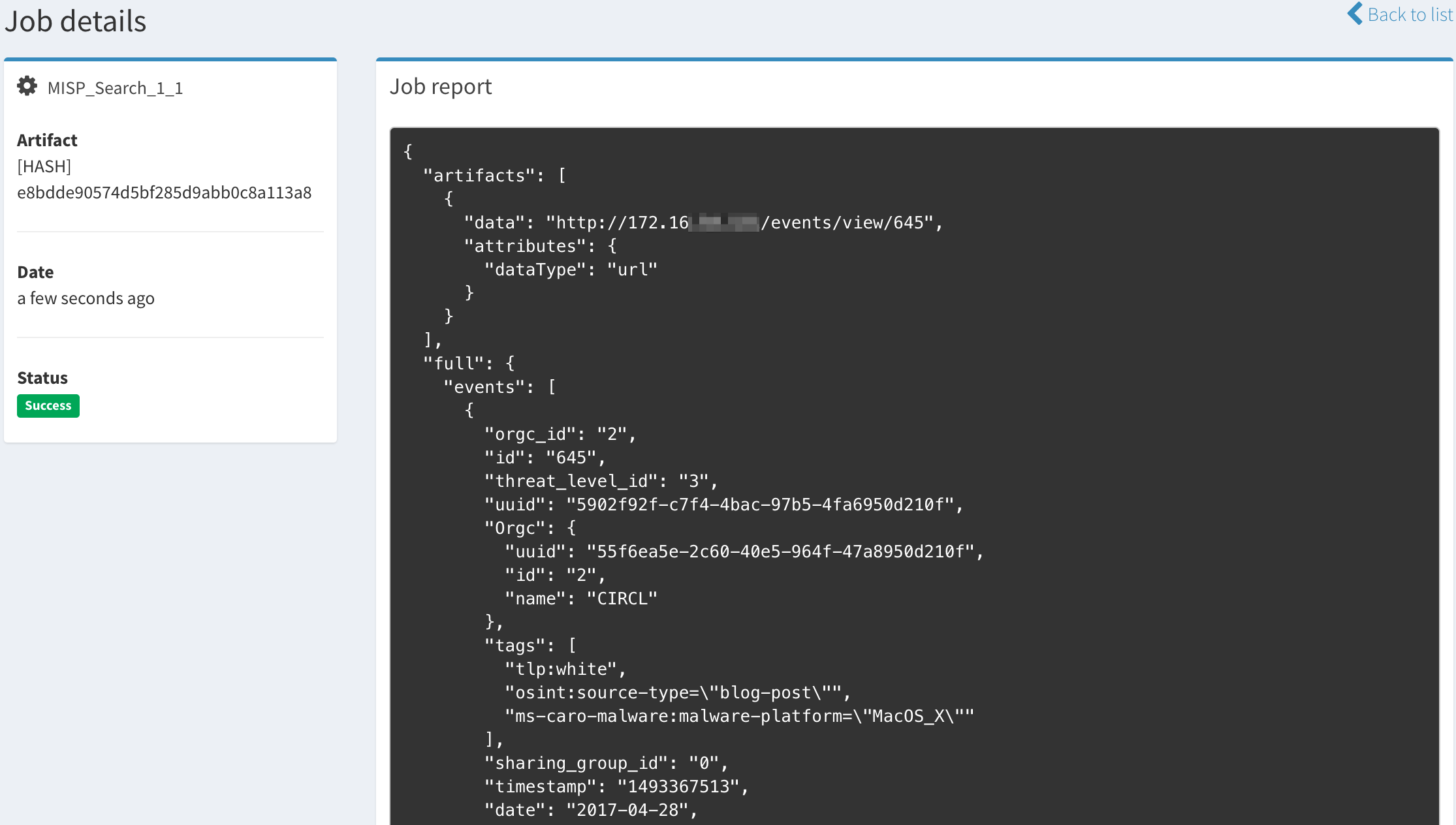
Task: Click the Success status badge
Action: click(x=48, y=405)
